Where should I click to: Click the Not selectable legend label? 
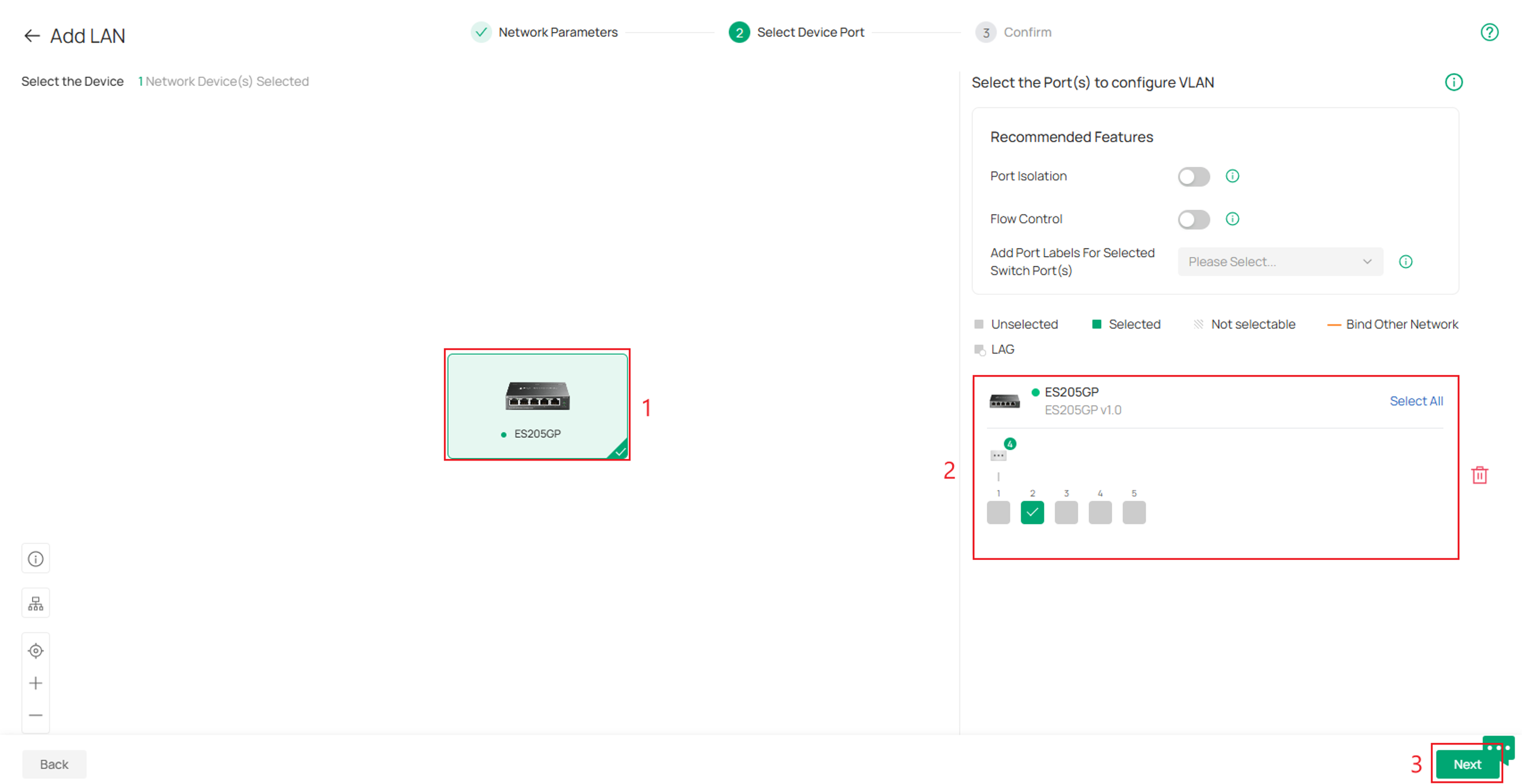(1253, 324)
